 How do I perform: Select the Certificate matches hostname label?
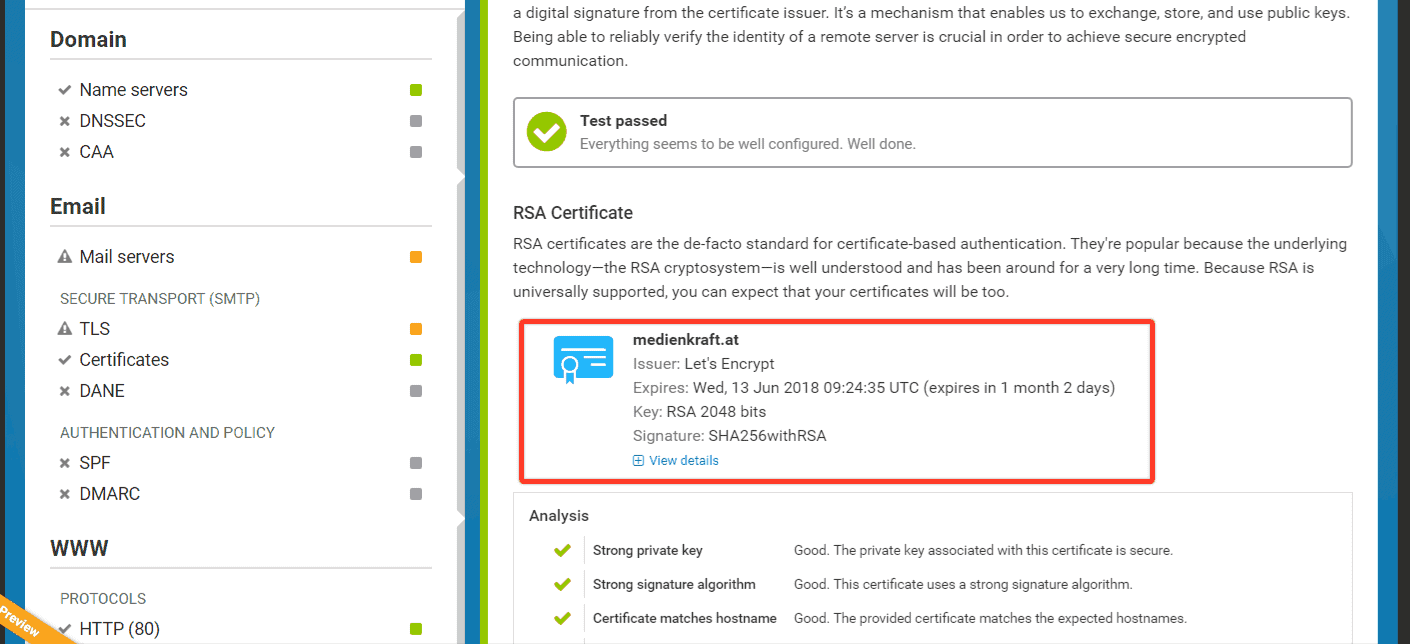point(685,618)
